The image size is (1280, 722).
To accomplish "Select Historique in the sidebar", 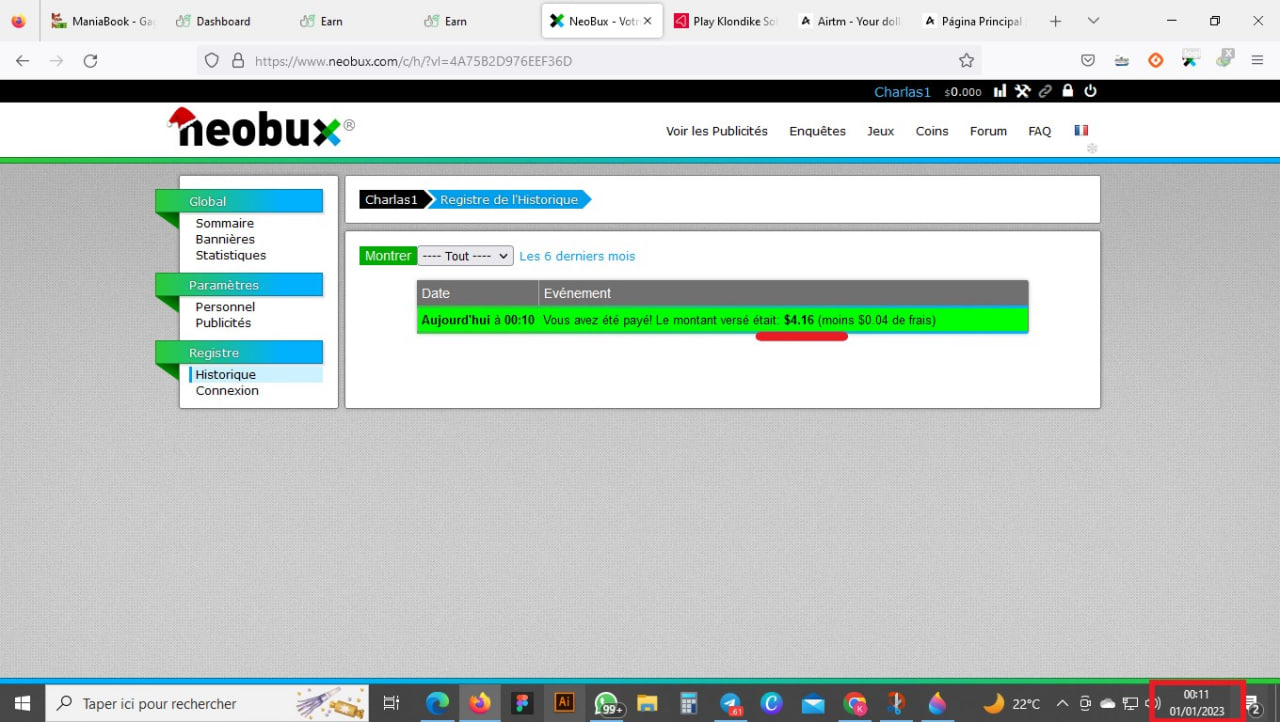I will [226, 375].
